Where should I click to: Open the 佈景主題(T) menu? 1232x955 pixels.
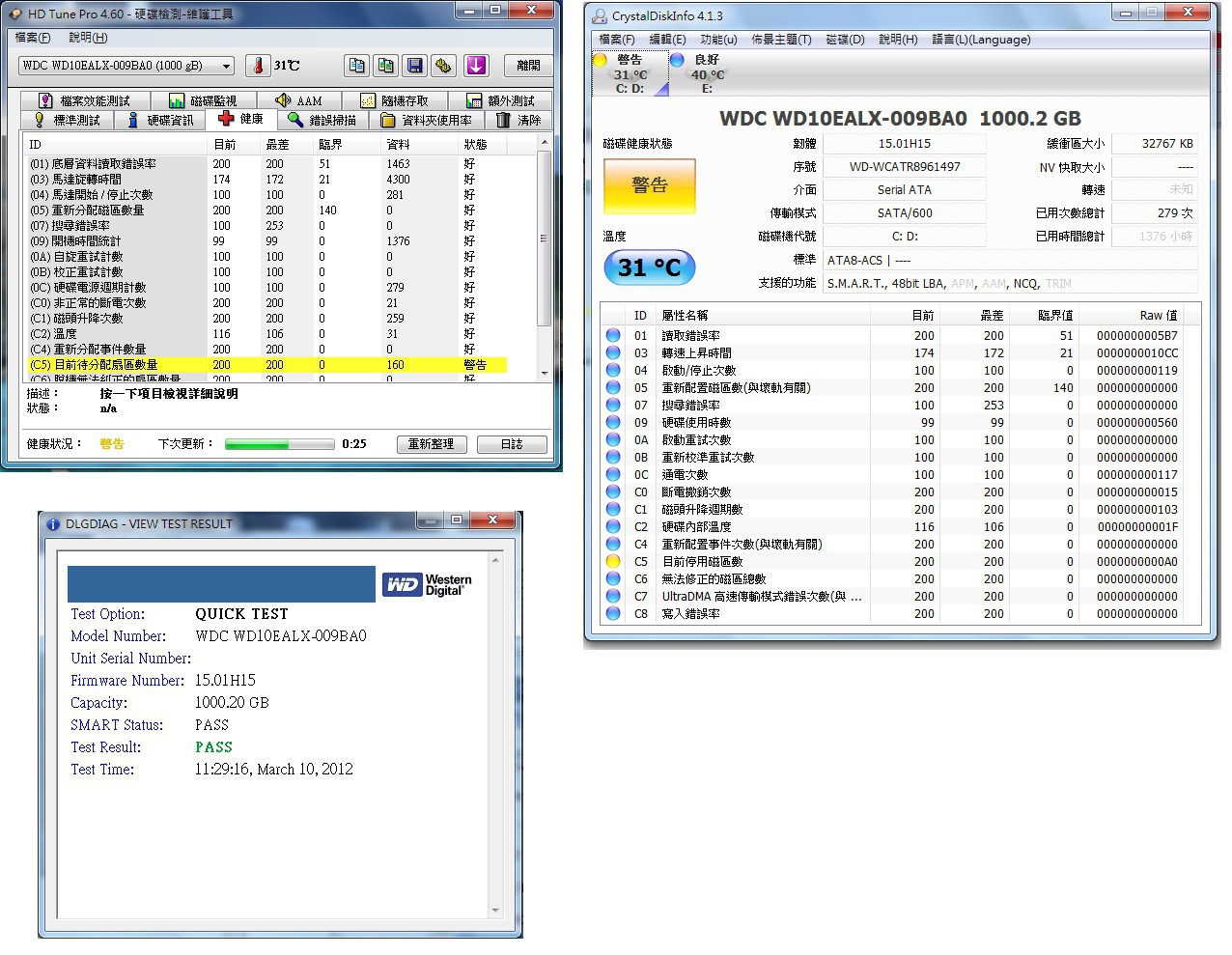click(781, 40)
